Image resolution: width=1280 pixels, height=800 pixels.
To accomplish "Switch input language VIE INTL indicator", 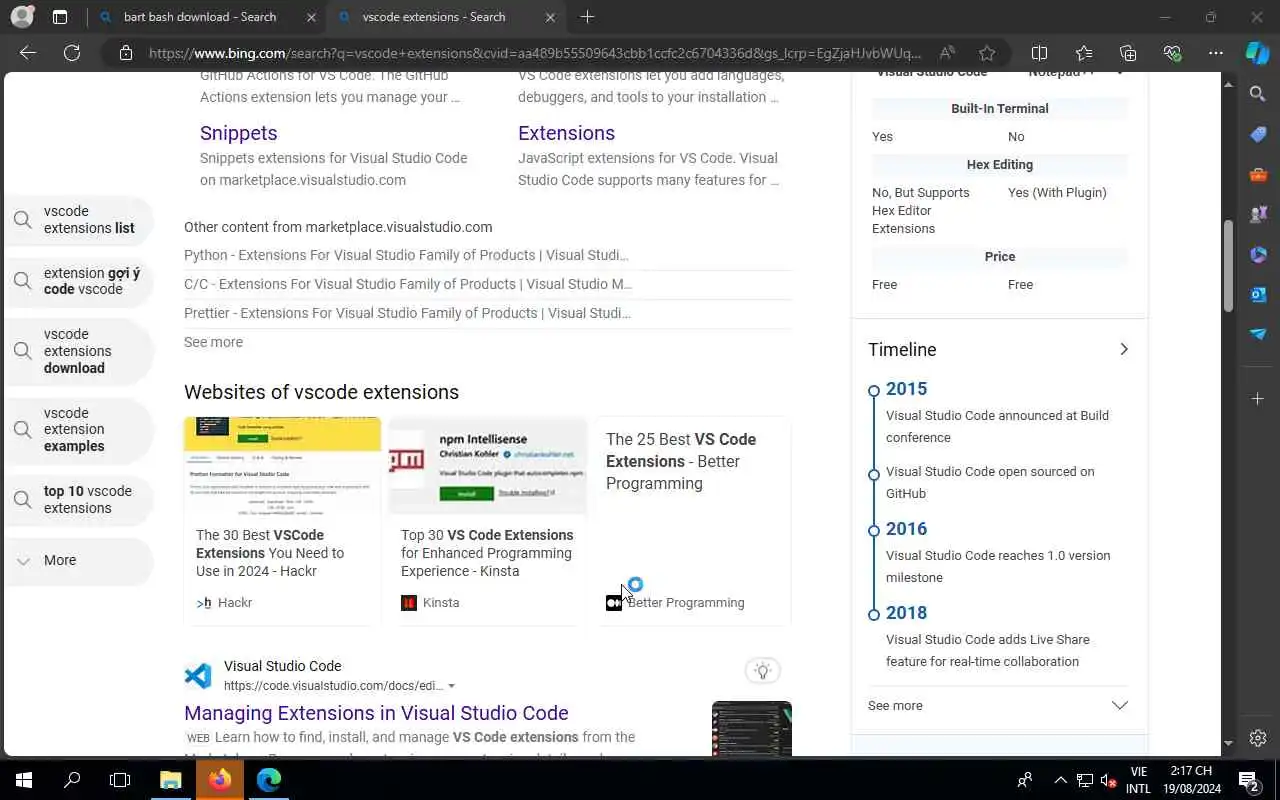I will (x=1138, y=780).
